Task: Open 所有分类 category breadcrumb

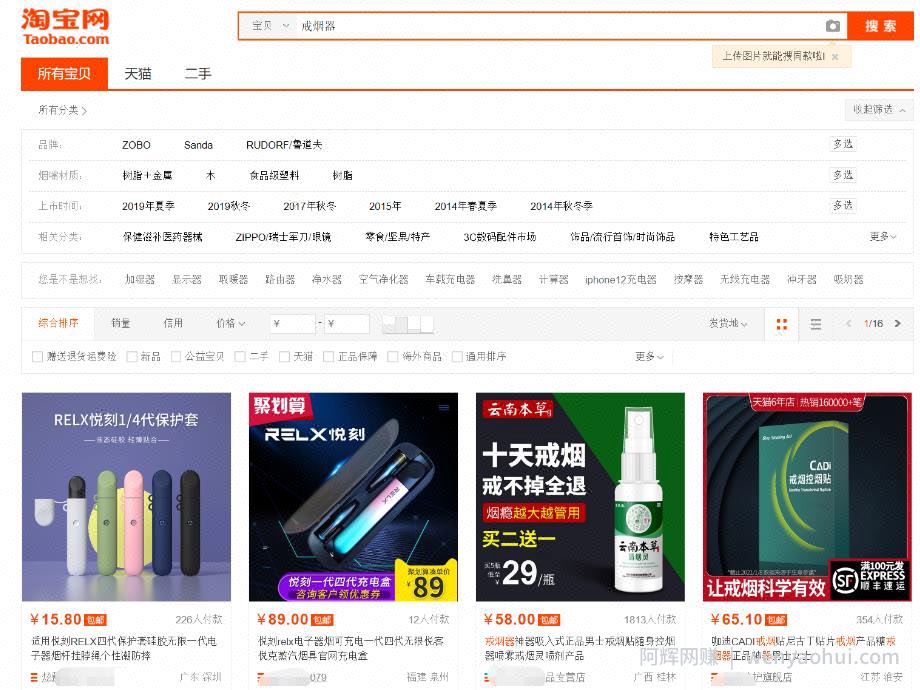Action: click(x=62, y=110)
